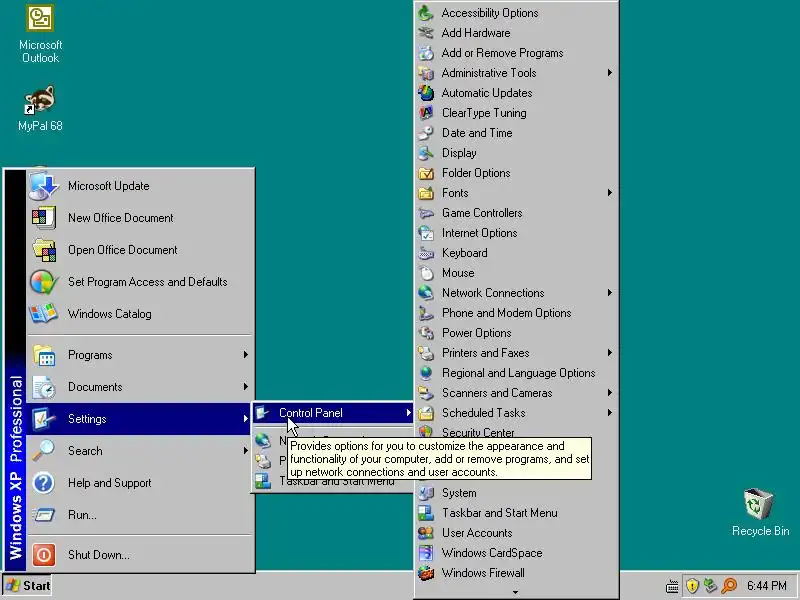Expand the Administrative Tools submenu arrow
The height and width of the screenshot is (600, 800).
(x=610, y=72)
